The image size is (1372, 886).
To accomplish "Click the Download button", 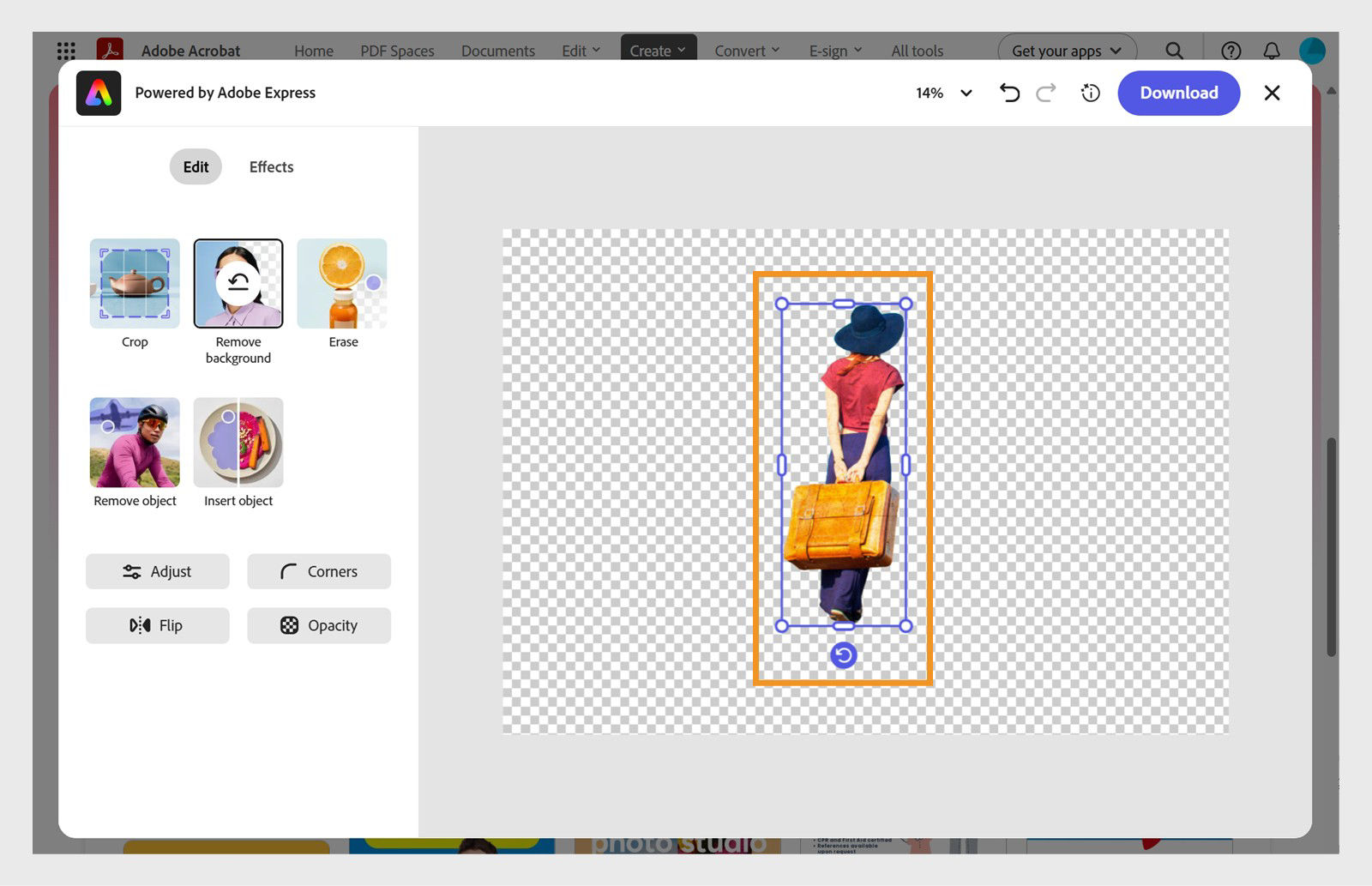I will [x=1178, y=93].
